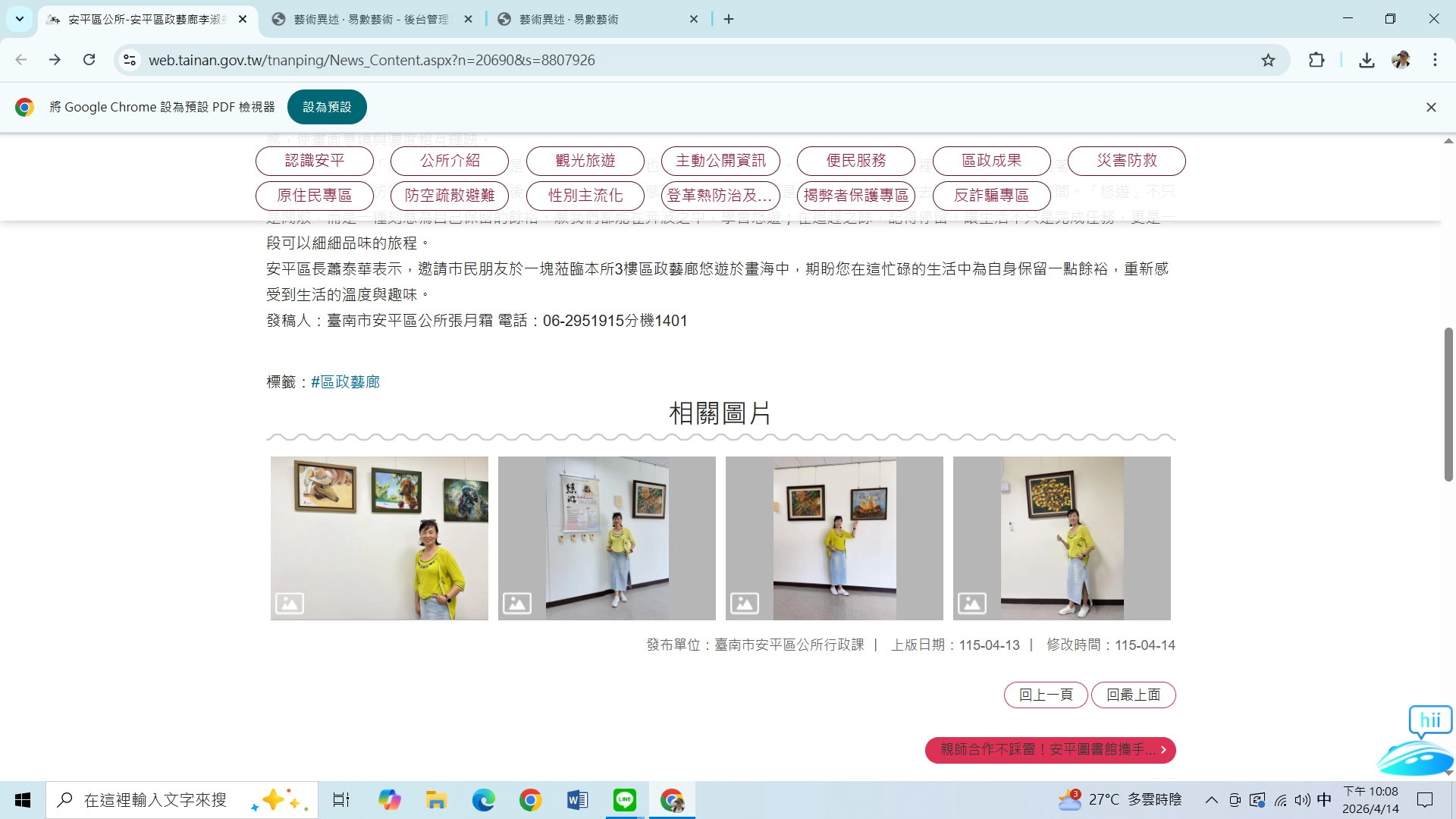Image resolution: width=1456 pixels, height=819 pixels.
Task: Open Chrome downloads icon
Action: pos(1367,60)
